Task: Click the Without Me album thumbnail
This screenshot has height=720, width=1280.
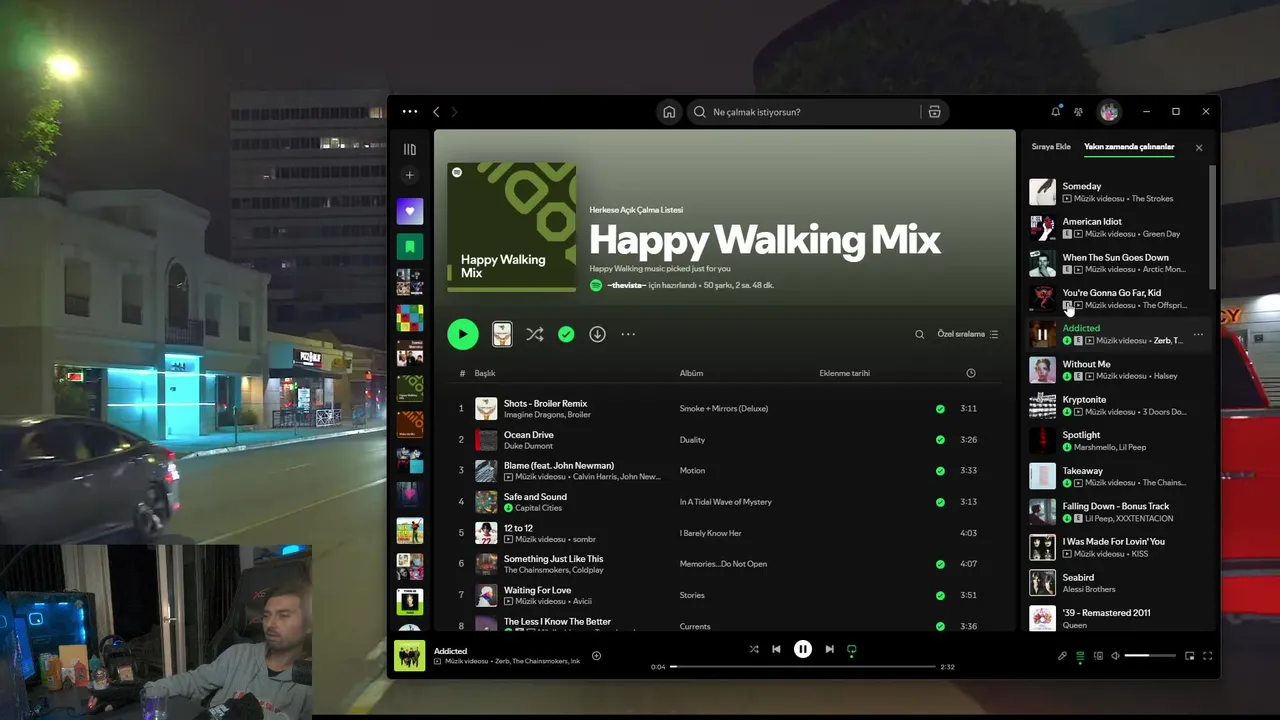Action: point(1042,370)
